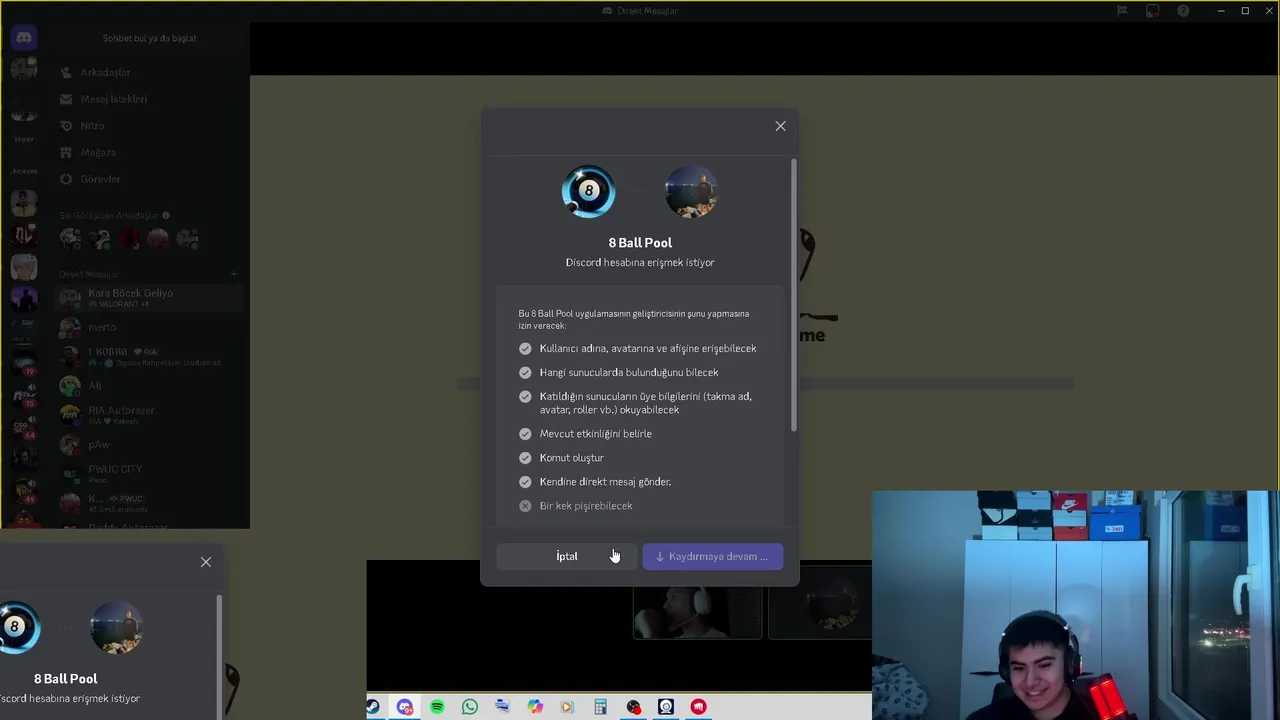This screenshot has width=1280, height=720.
Task: Click the info icon beside Sık Görüşülen Arkadaşlar
Action: pyautogui.click(x=166, y=215)
